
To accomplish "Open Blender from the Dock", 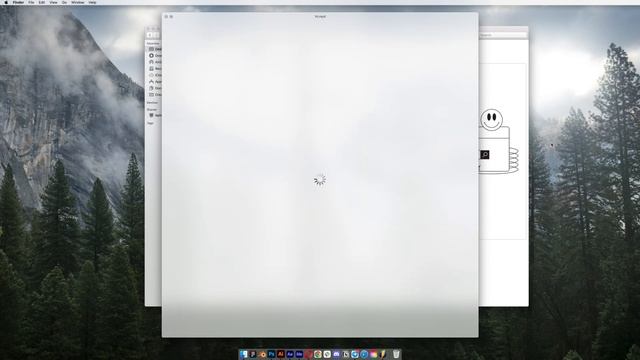I will pyautogui.click(x=262, y=354).
